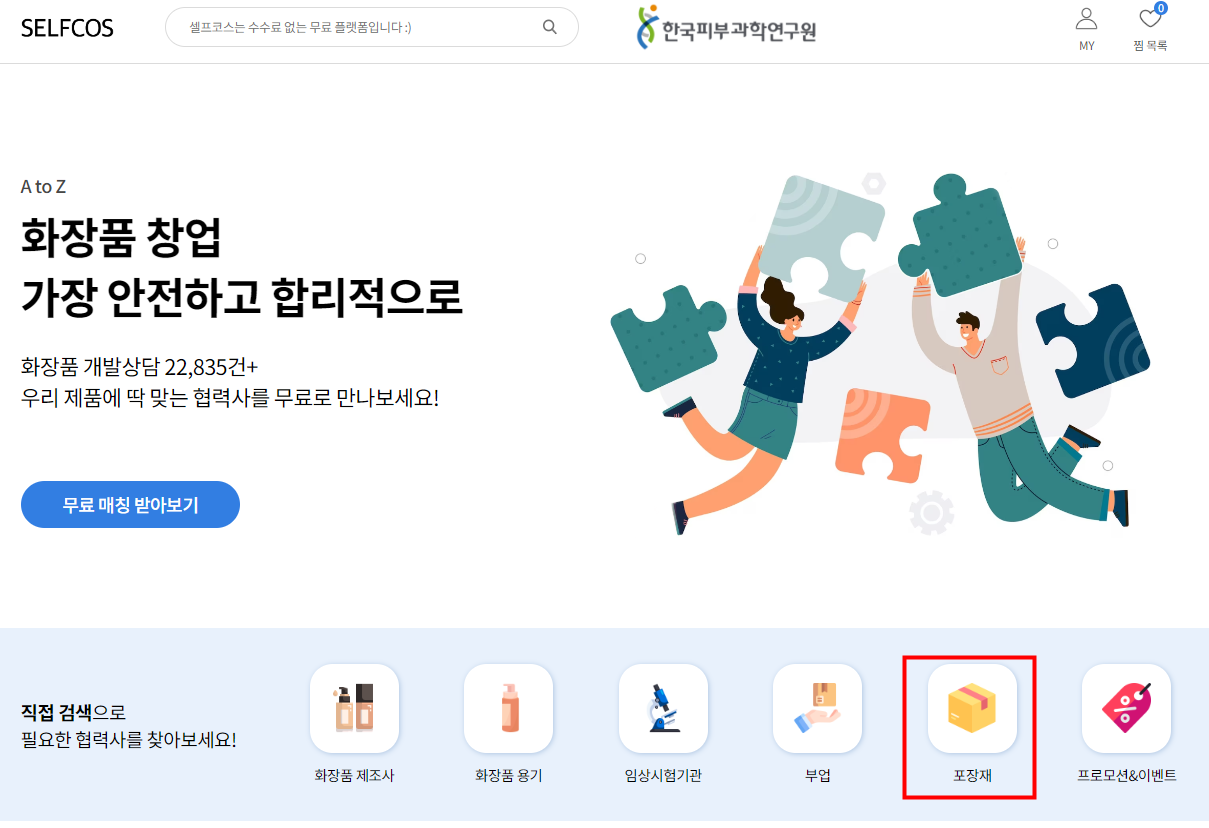Click the MY text label

point(1086,46)
